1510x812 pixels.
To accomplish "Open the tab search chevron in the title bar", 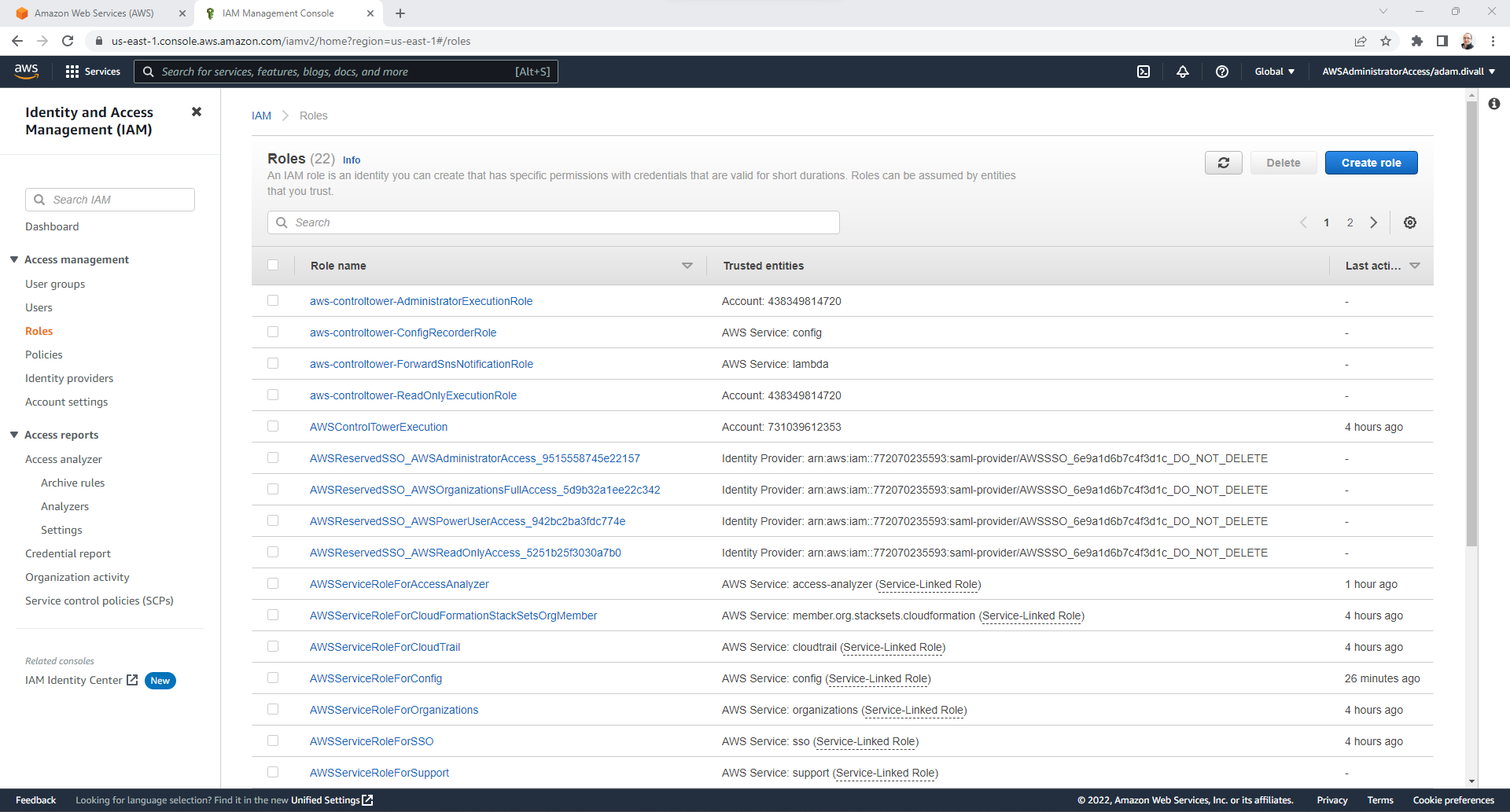I will (1383, 11).
